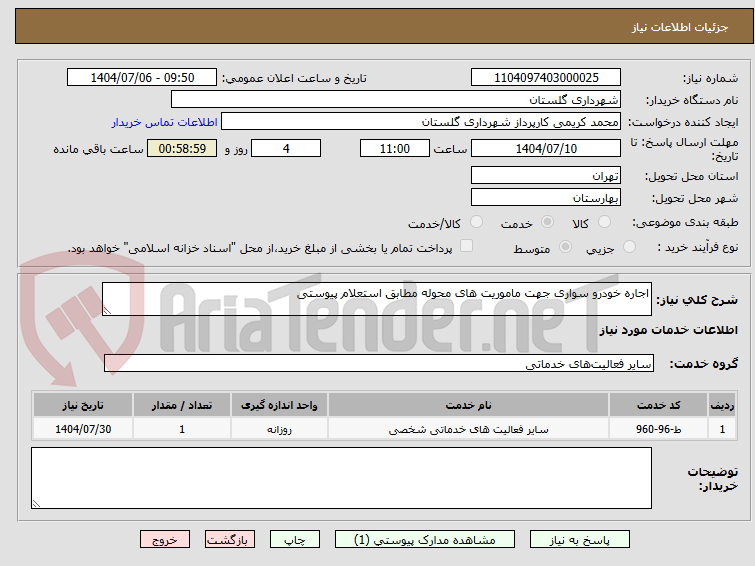755x566 pixels.
Task: Click the کد خدمت column header
Action: tap(658, 405)
